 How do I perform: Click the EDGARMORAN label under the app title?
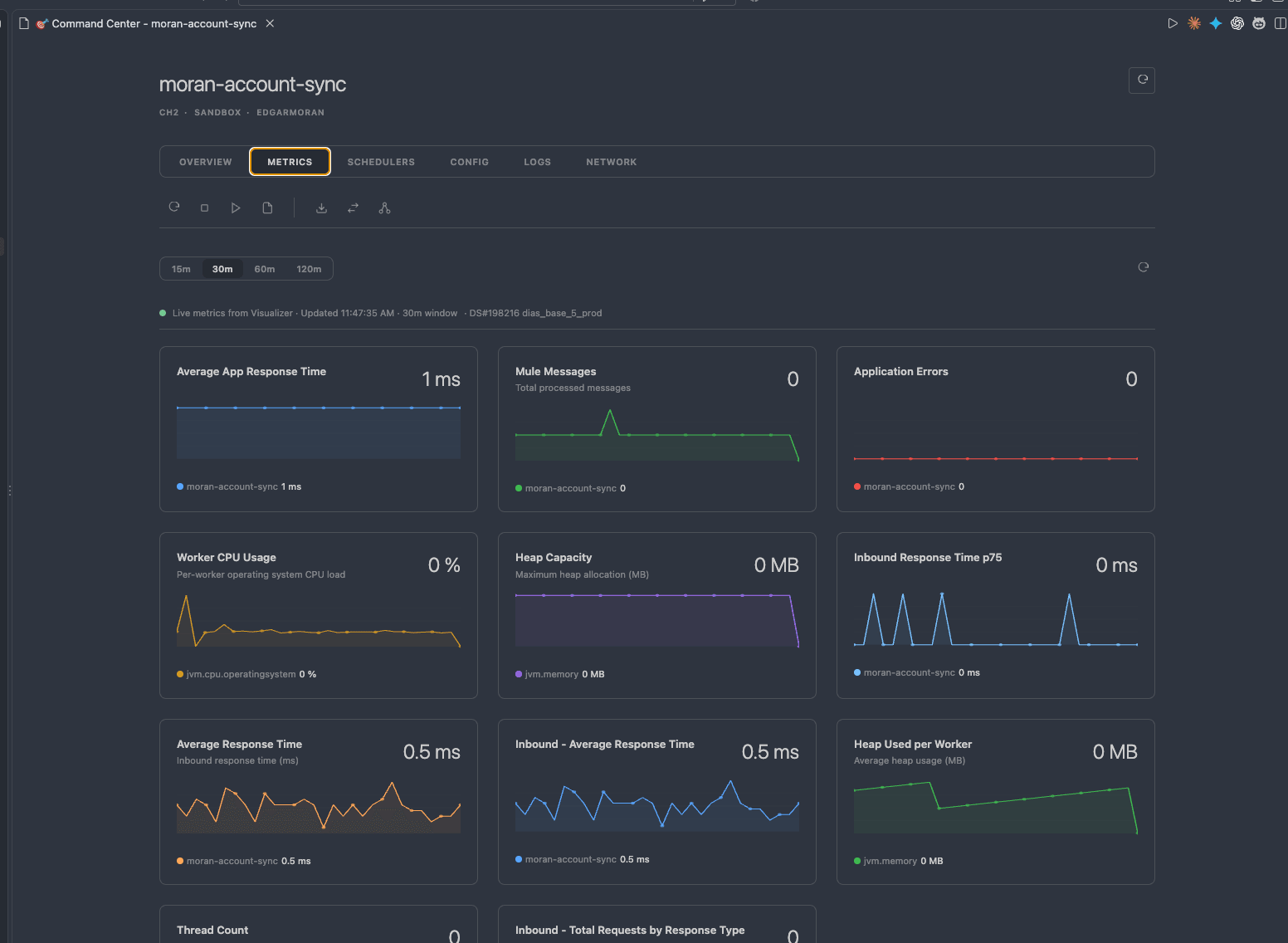(x=290, y=113)
